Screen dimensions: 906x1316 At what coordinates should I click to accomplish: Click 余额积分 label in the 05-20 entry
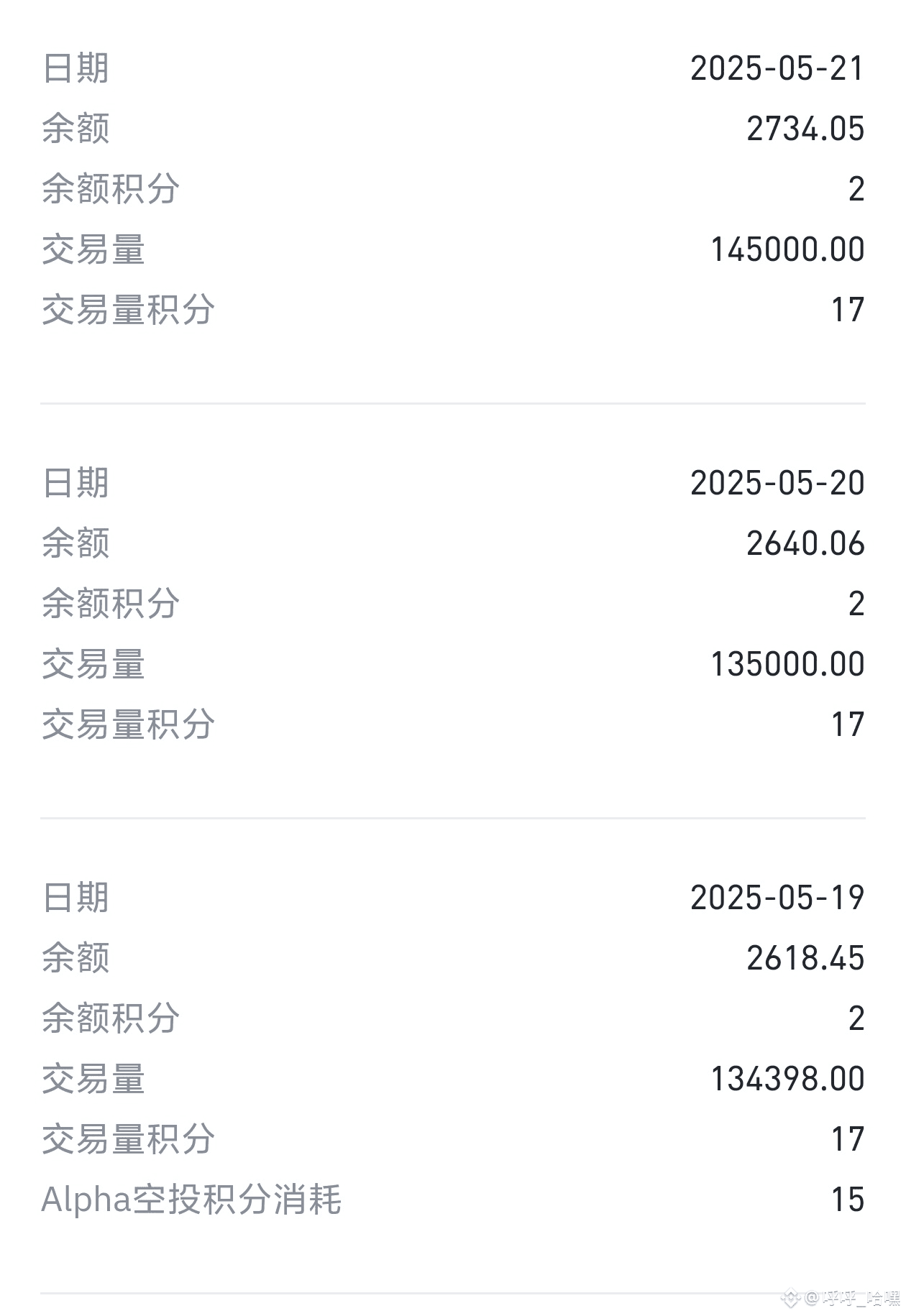click(111, 603)
